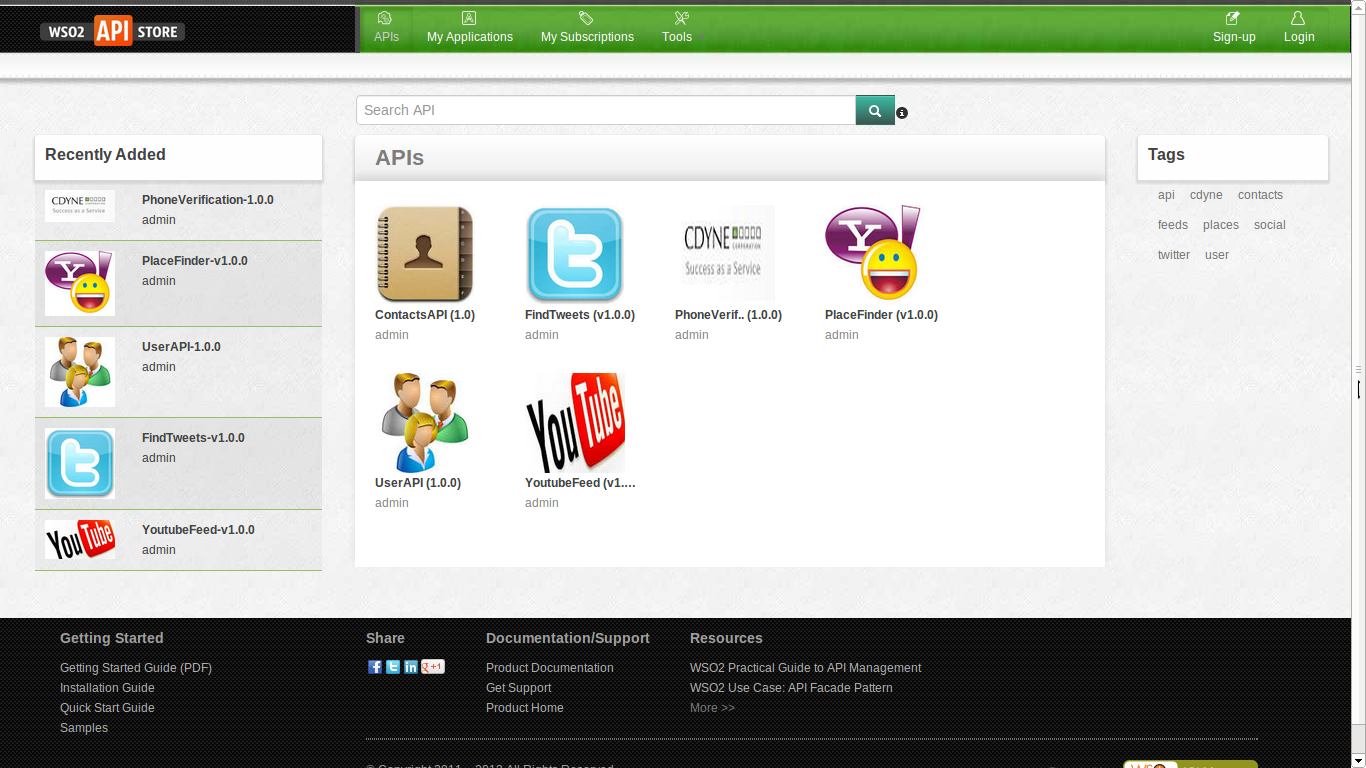1366x768 pixels.
Task: Filter by the twitter tag
Action: click(x=1174, y=255)
